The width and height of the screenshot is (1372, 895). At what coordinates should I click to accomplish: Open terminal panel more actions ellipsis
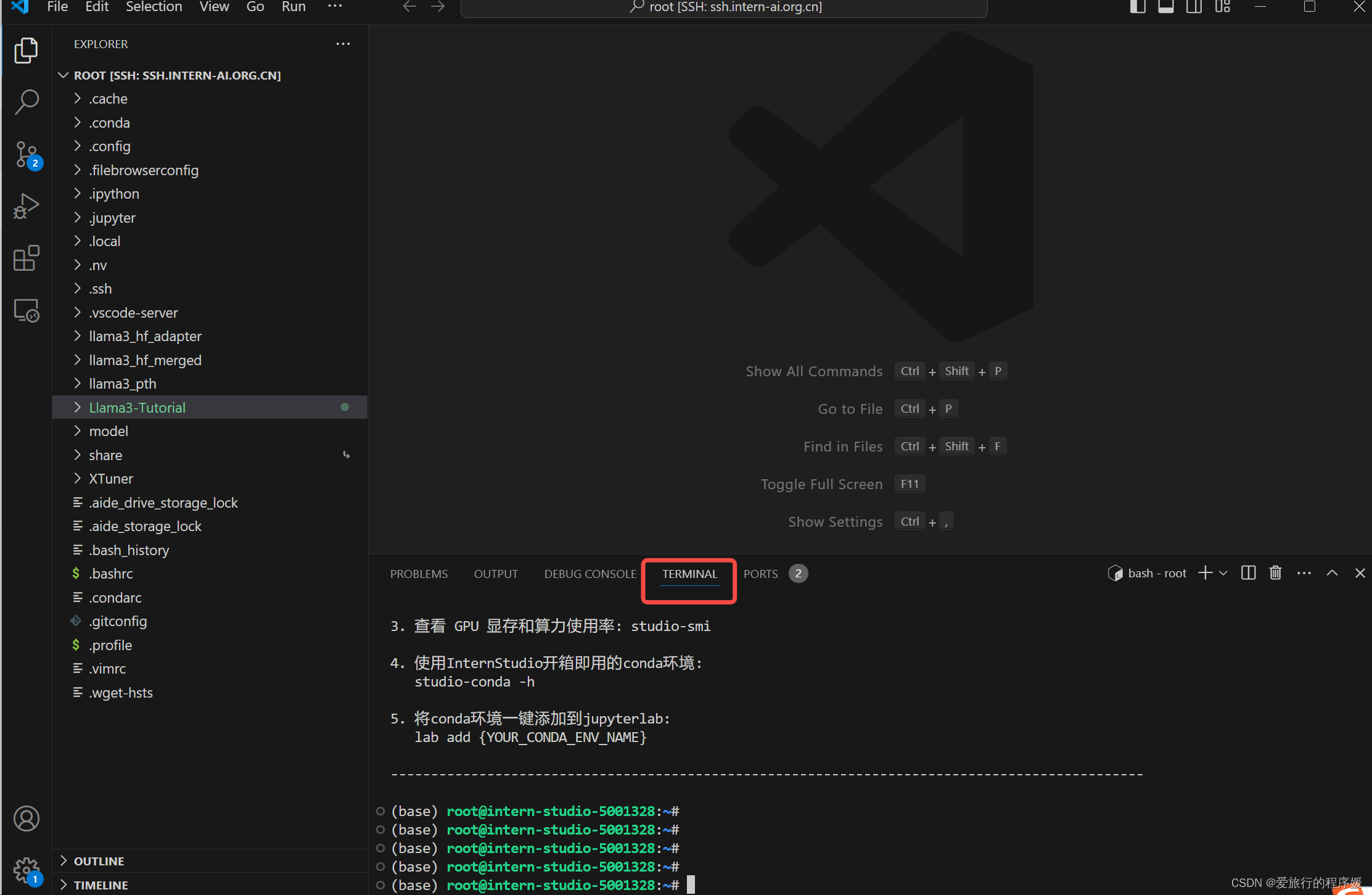[x=1304, y=573]
